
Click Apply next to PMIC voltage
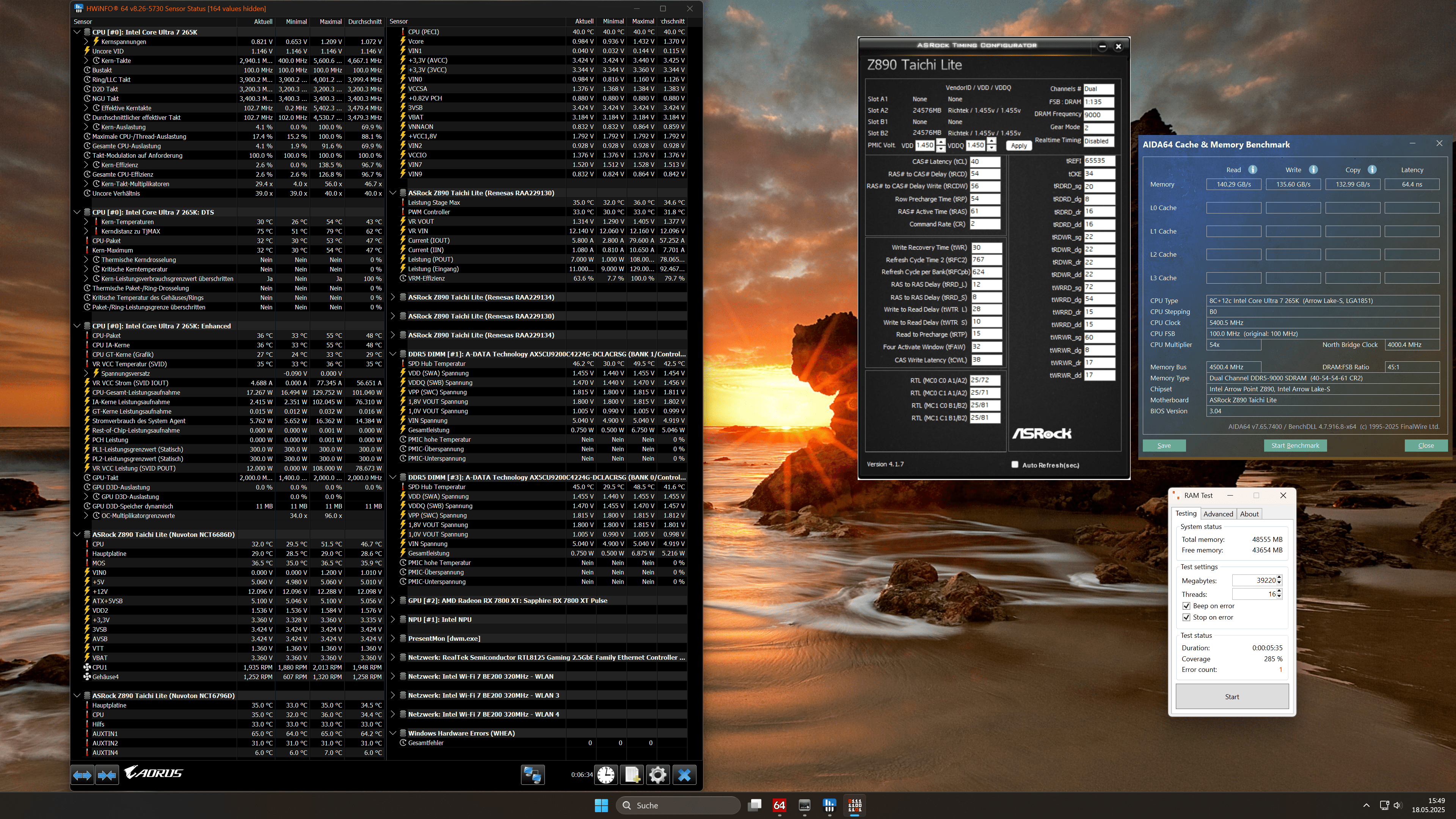click(x=1018, y=146)
